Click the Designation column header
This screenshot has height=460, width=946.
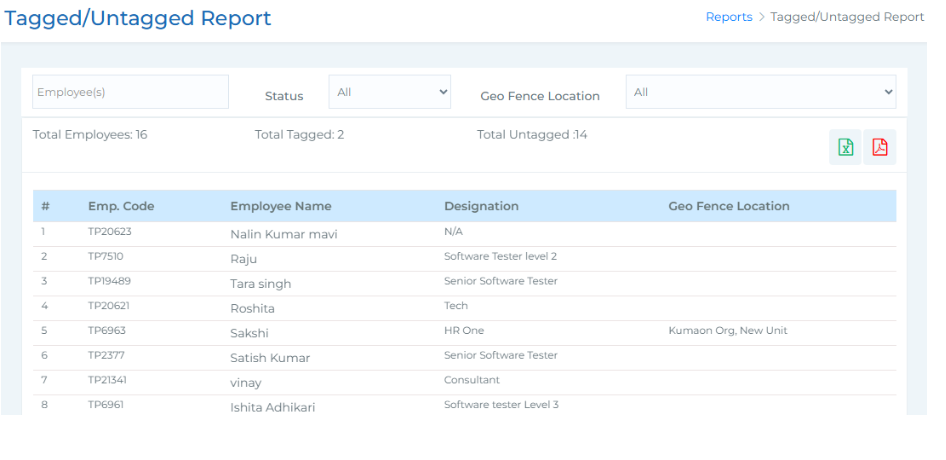[481, 206]
